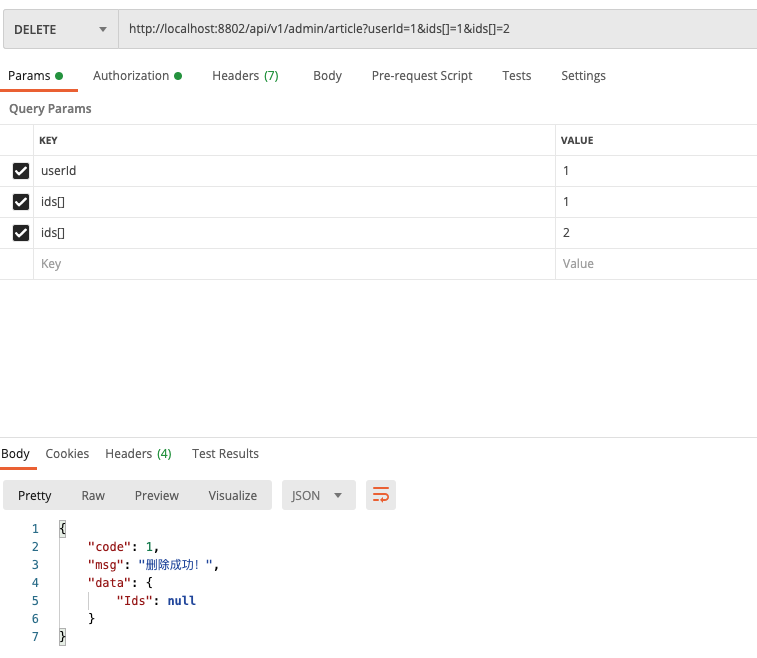757x658 pixels.
Task: Click the empty Key placeholder field
Action: pyautogui.click(x=294, y=264)
